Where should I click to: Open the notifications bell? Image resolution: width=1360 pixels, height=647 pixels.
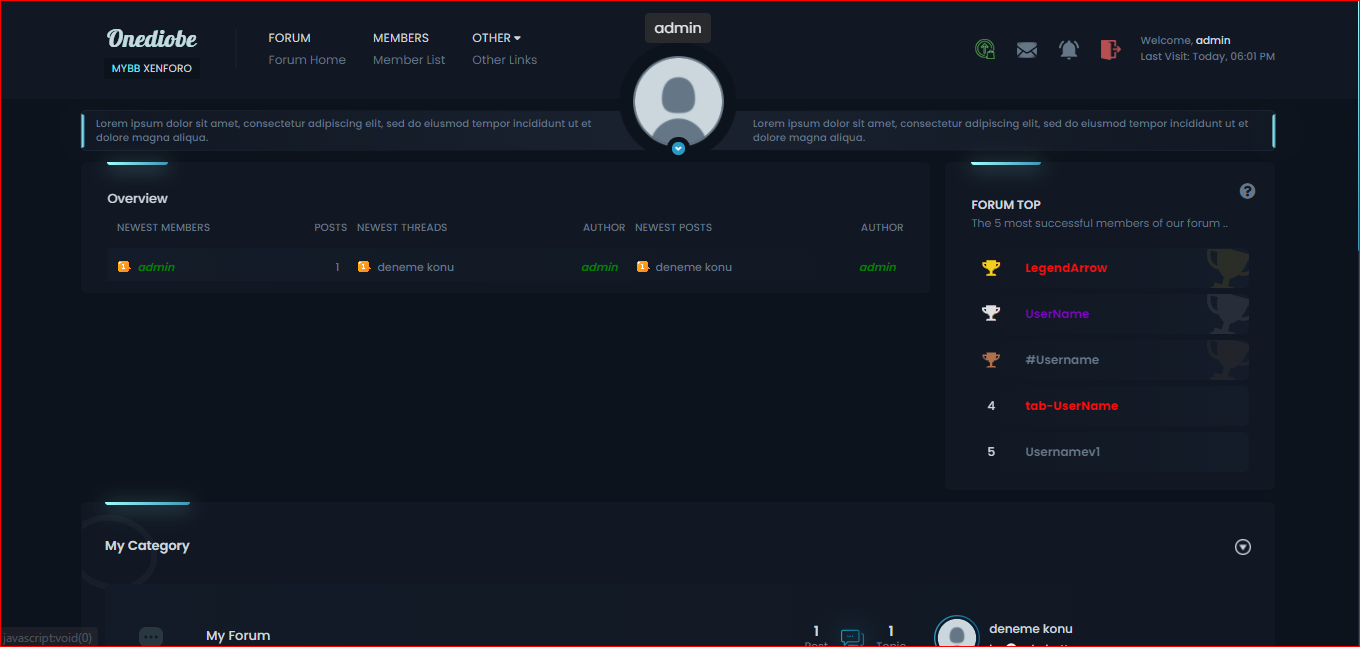click(1069, 50)
